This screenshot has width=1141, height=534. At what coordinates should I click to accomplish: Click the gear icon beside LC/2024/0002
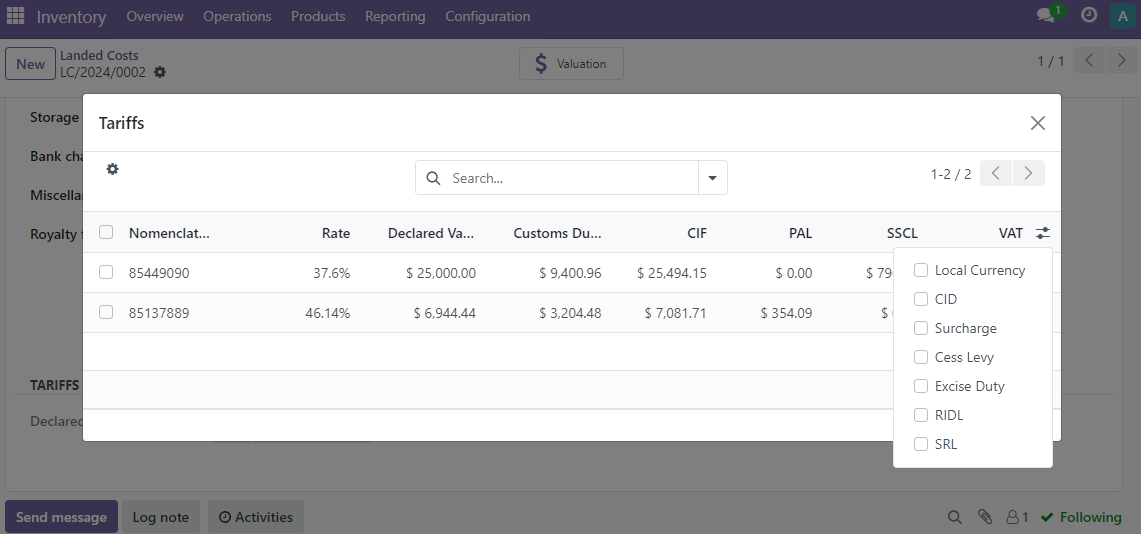[x=160, y=72]
